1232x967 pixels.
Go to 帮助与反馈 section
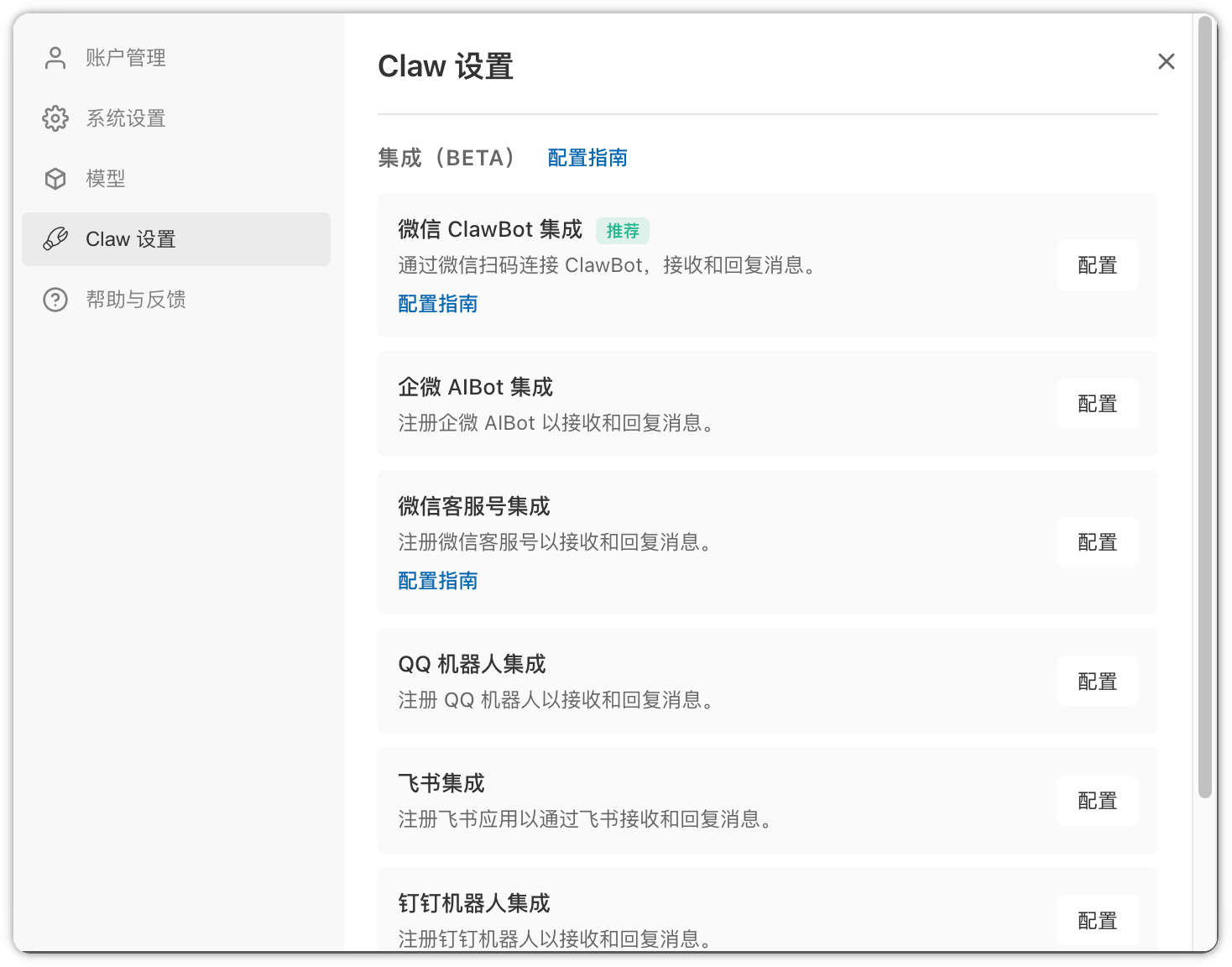(136, 300)
